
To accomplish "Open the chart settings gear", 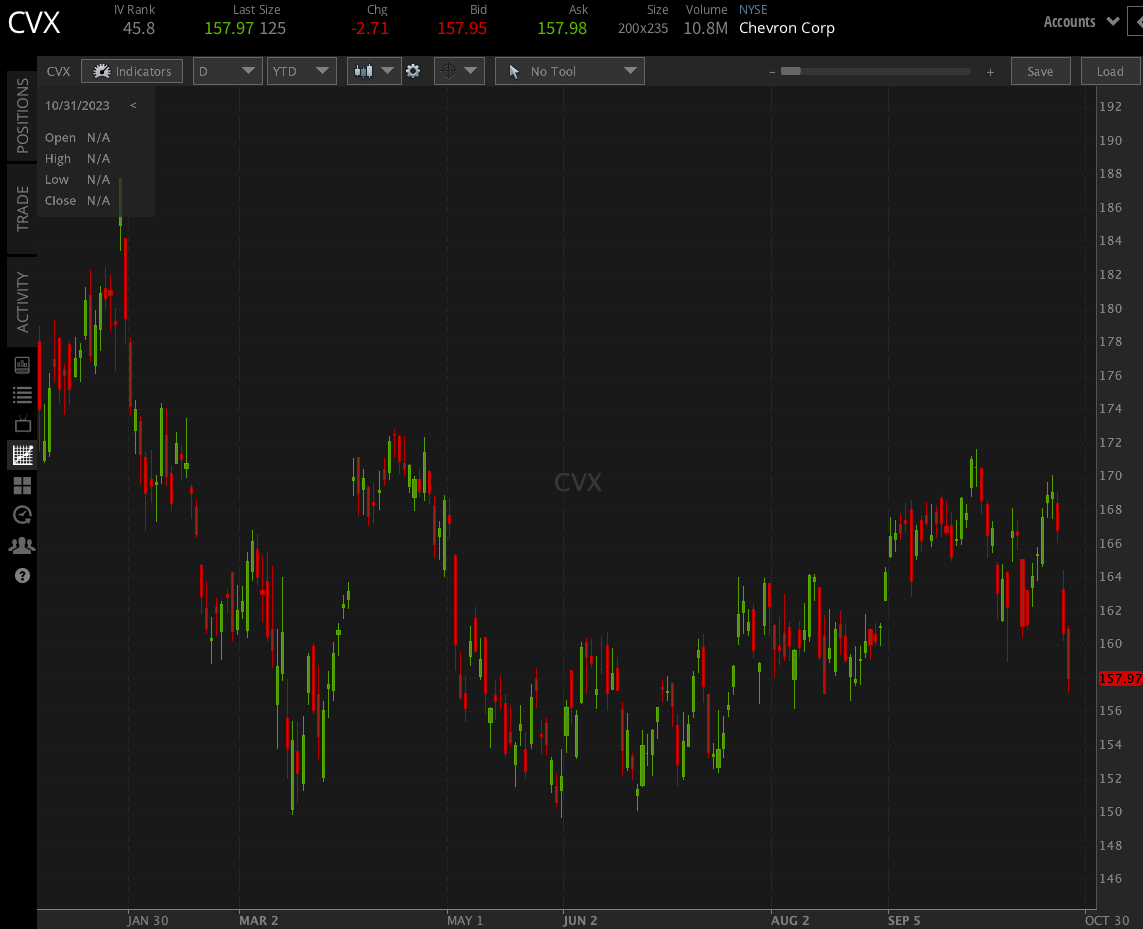I will (x=414, y=71).
